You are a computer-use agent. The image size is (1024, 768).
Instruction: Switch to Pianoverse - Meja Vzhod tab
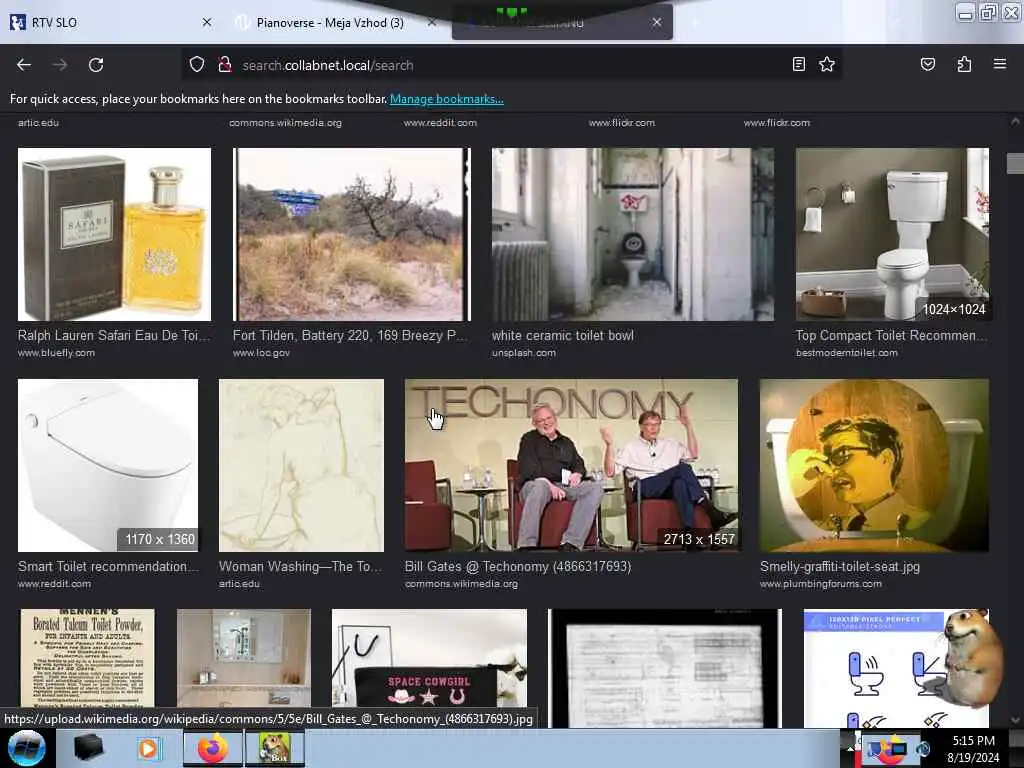pyautogui.click(x=335, y=22)
